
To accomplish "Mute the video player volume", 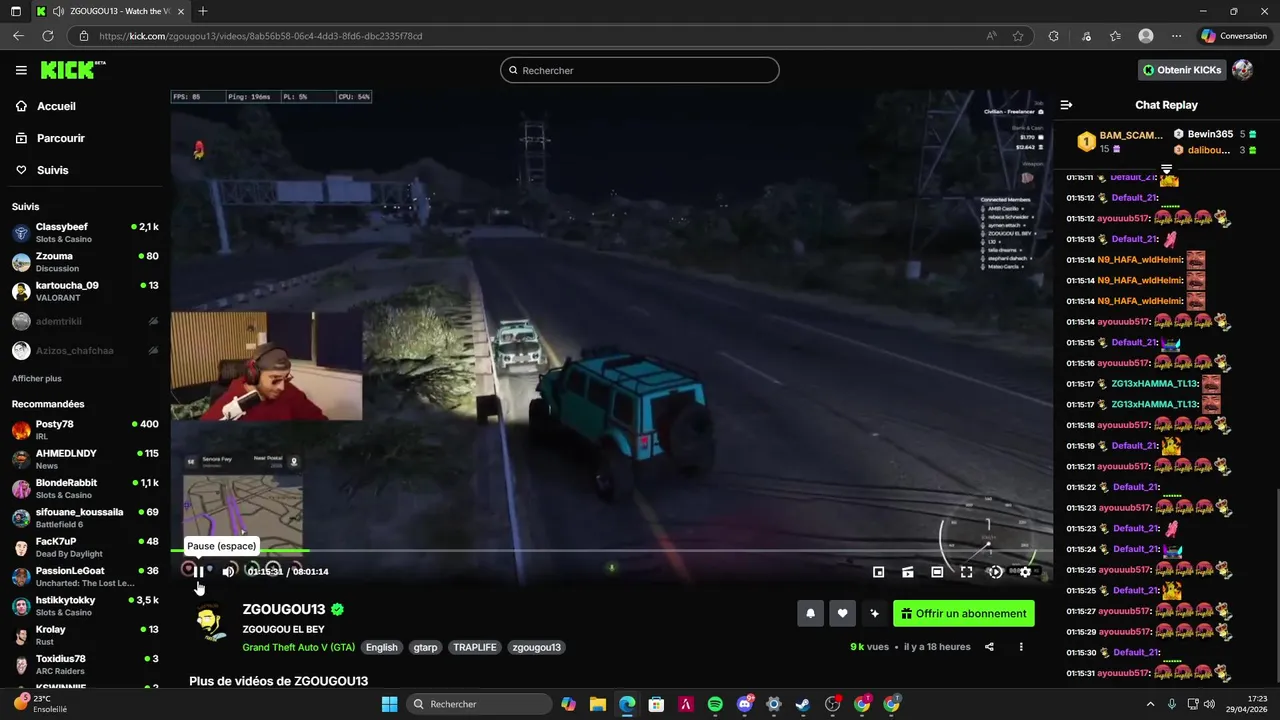I will click(228, 572).
